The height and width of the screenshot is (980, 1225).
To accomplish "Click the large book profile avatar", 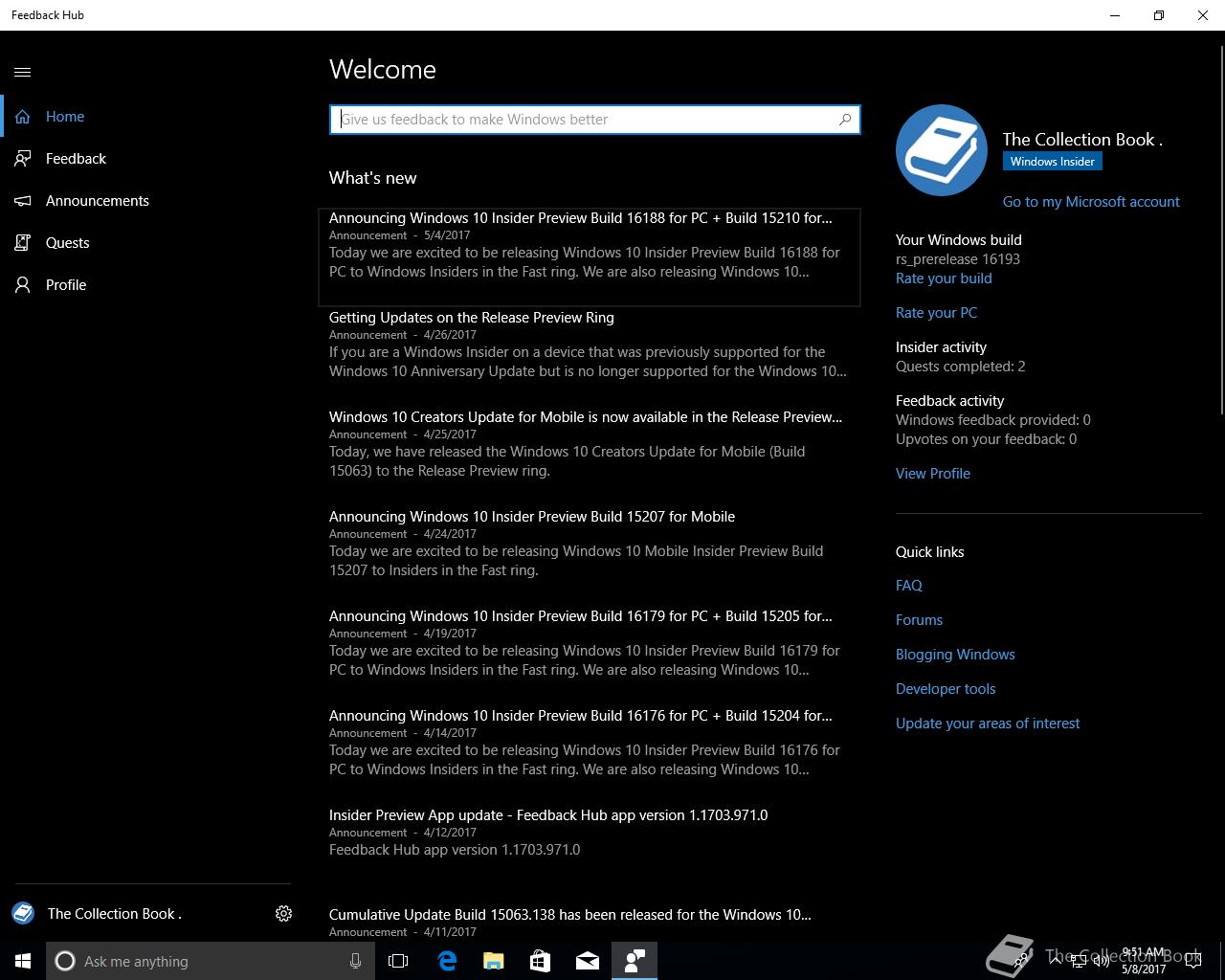I will tap(942, 150).
